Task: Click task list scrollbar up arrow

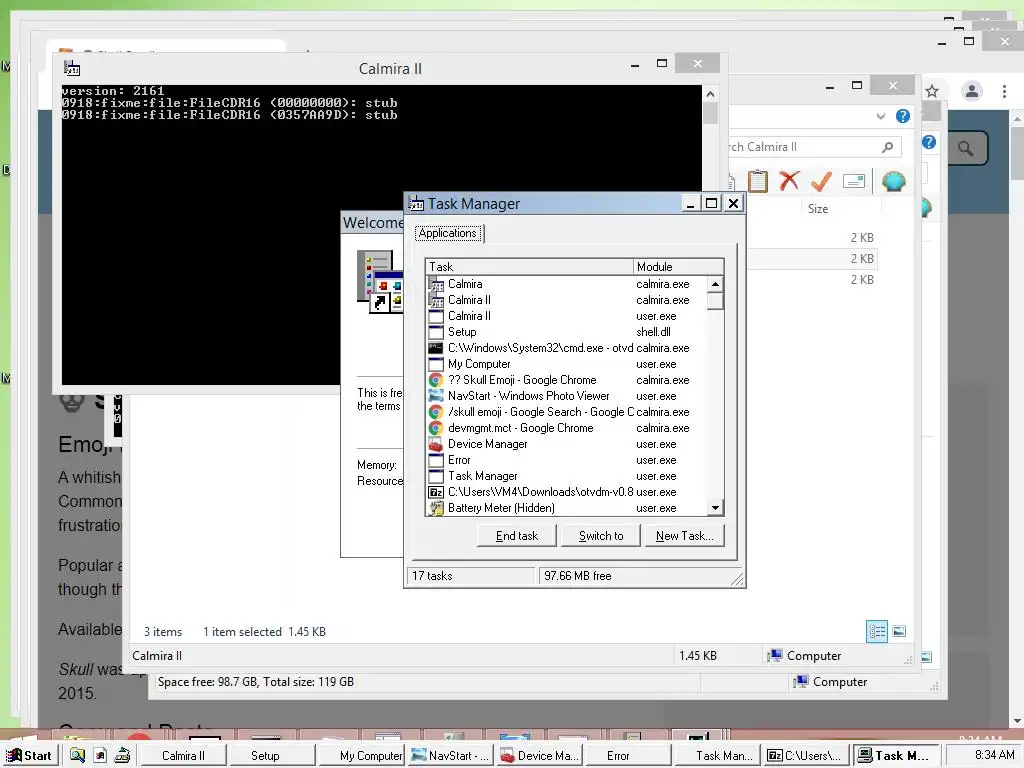Action: (x=716, y=284)
